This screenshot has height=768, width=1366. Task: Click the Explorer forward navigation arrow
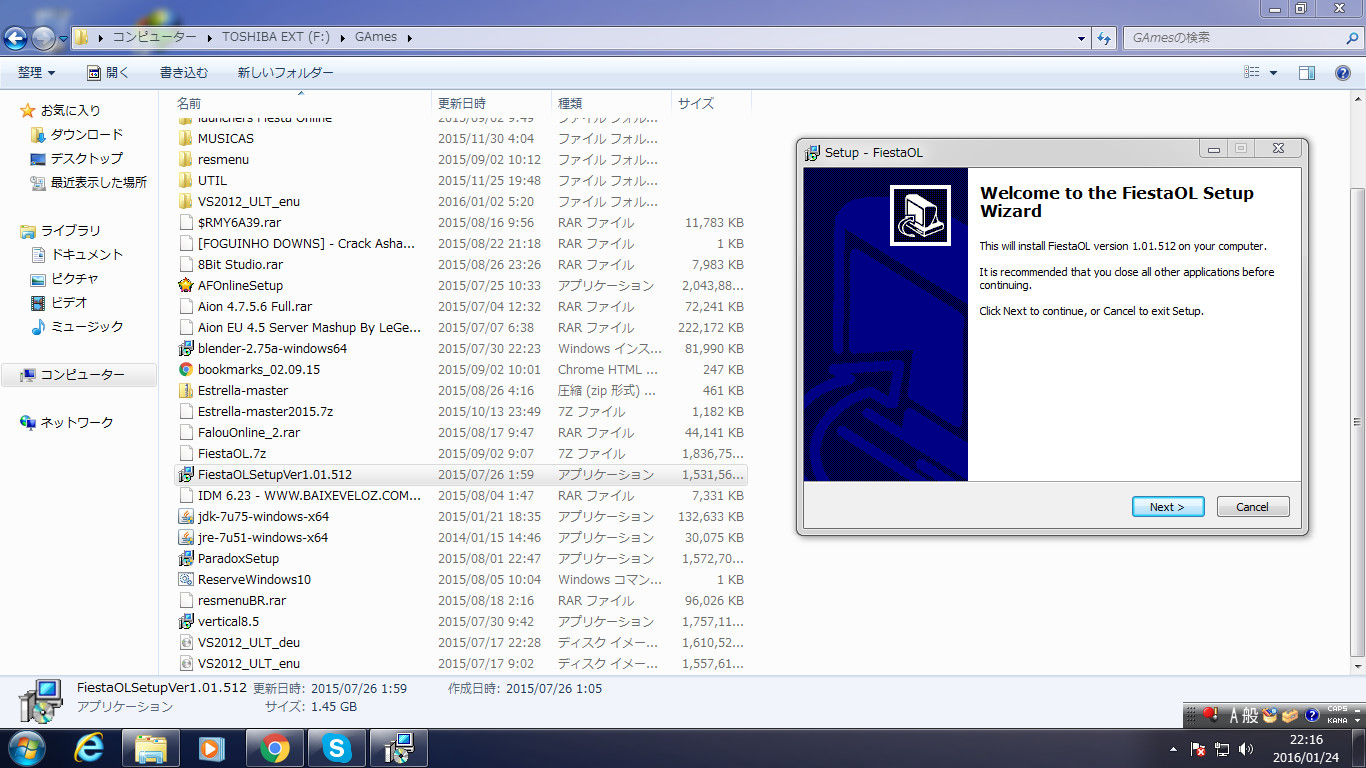(43, 38)
